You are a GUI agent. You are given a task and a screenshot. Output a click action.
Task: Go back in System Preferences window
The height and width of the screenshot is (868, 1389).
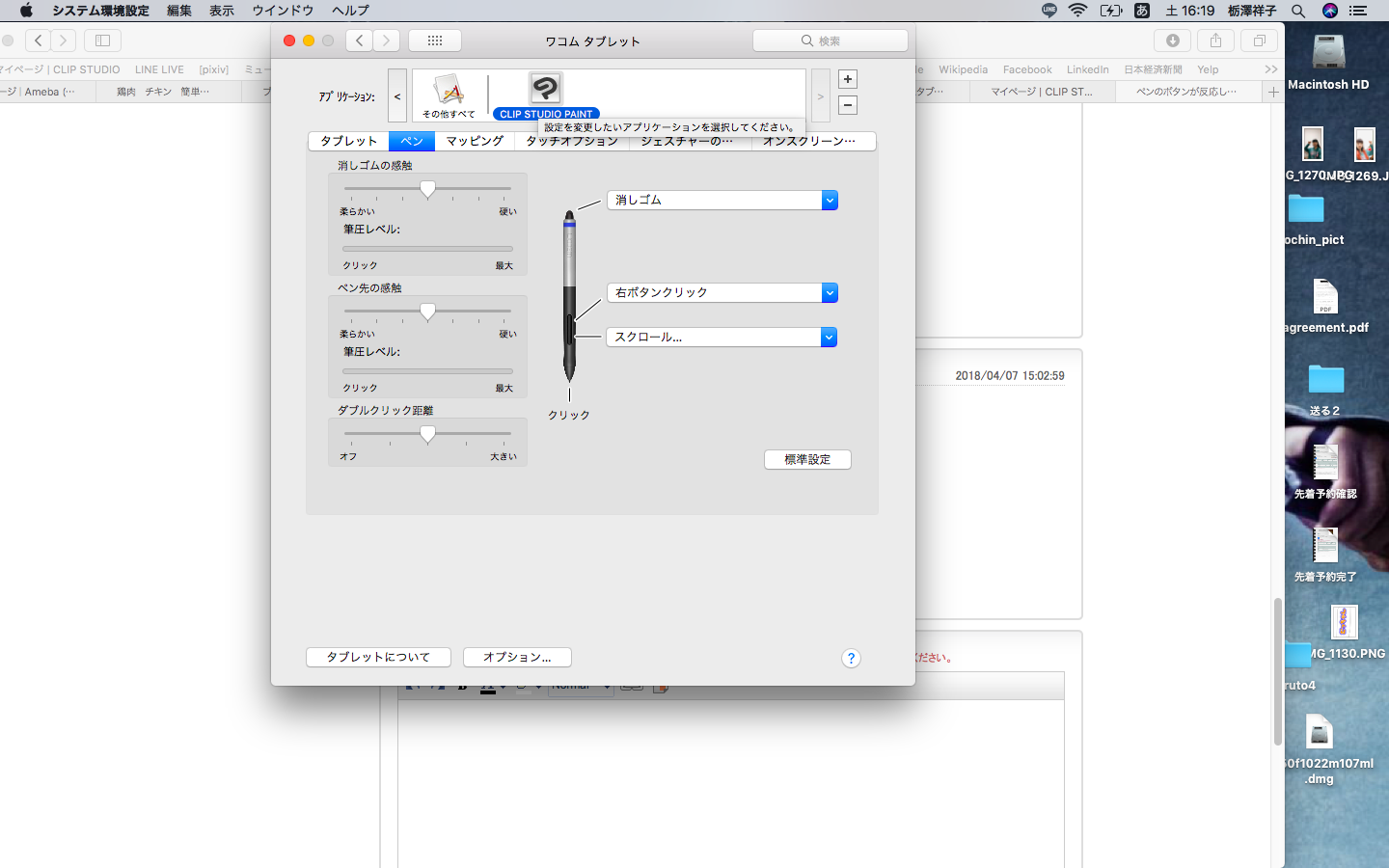[x=359, y=41]
